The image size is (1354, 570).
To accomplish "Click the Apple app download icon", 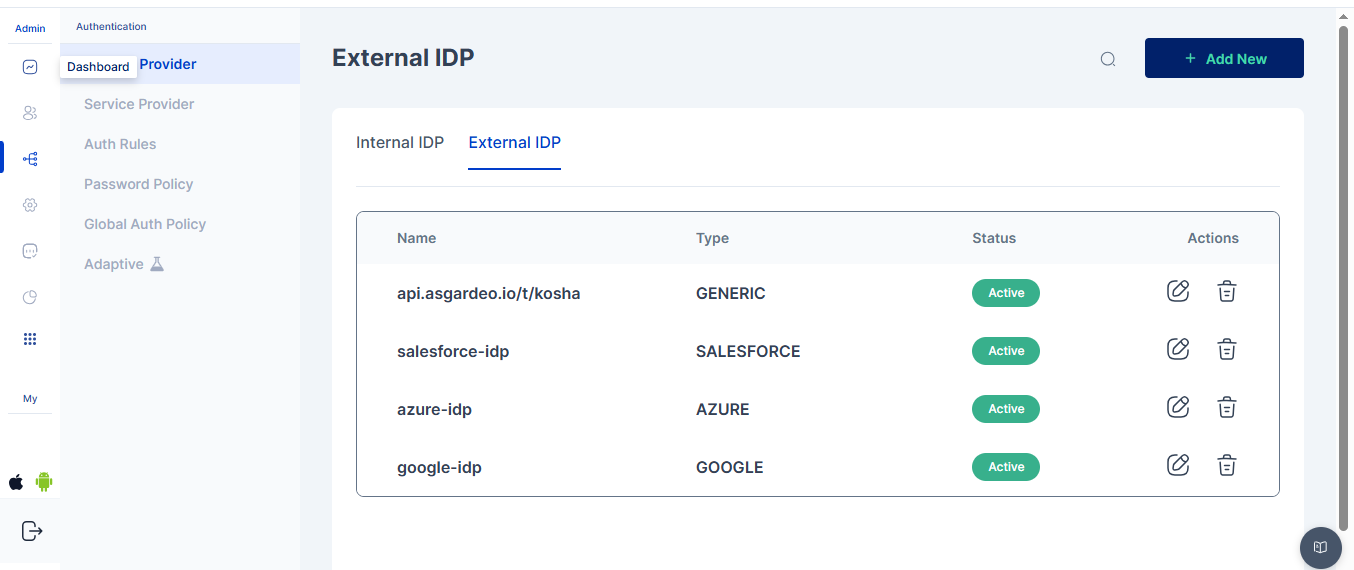I will tap(16, 482).
